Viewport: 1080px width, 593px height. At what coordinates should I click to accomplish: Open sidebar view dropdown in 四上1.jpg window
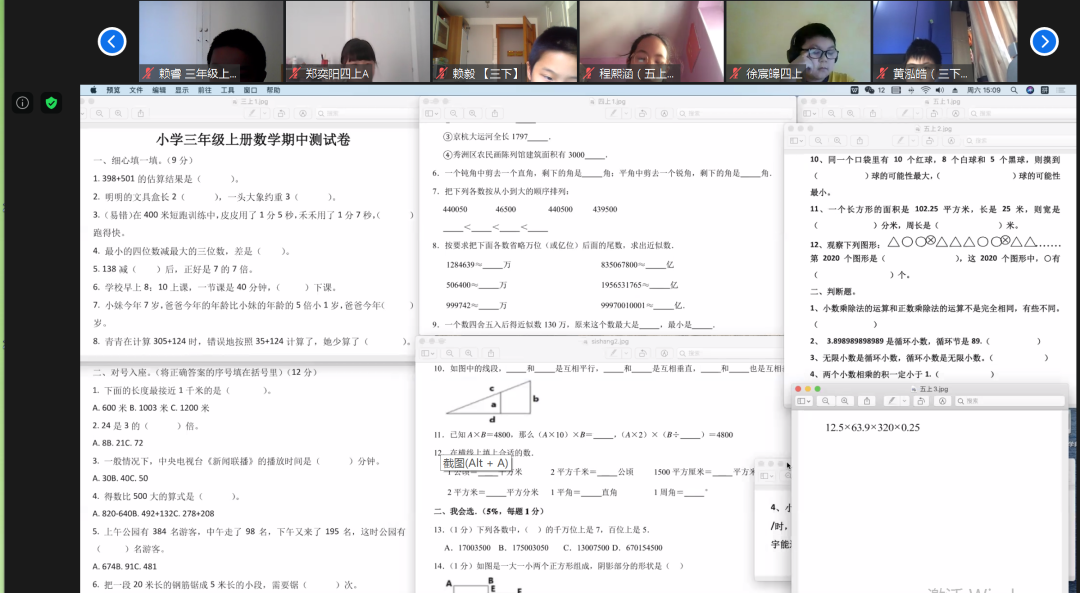[x=431, y=113]
